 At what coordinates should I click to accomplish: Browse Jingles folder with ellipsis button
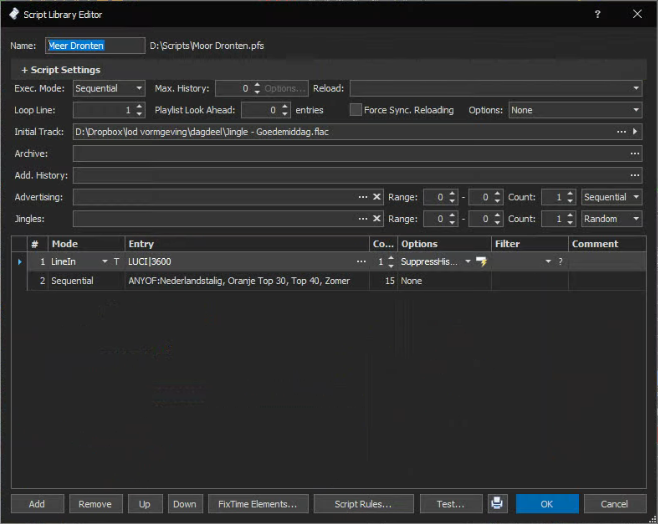tap(363, 219)
